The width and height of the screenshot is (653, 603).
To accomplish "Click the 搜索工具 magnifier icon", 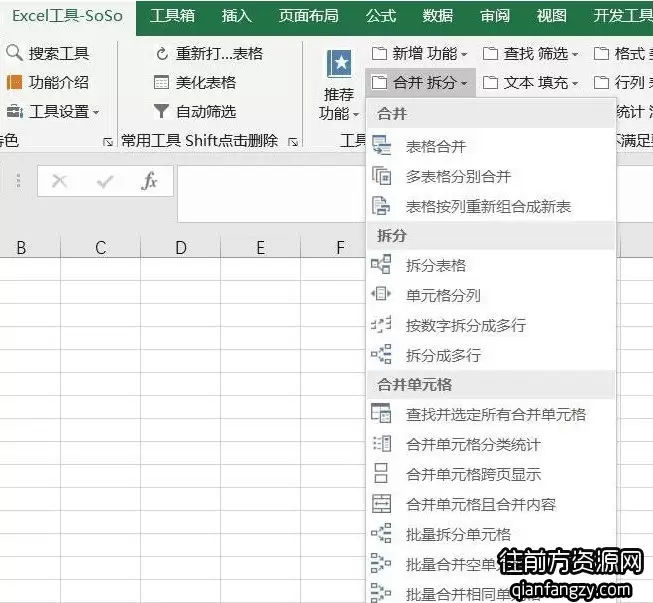I will coord(14,53).
